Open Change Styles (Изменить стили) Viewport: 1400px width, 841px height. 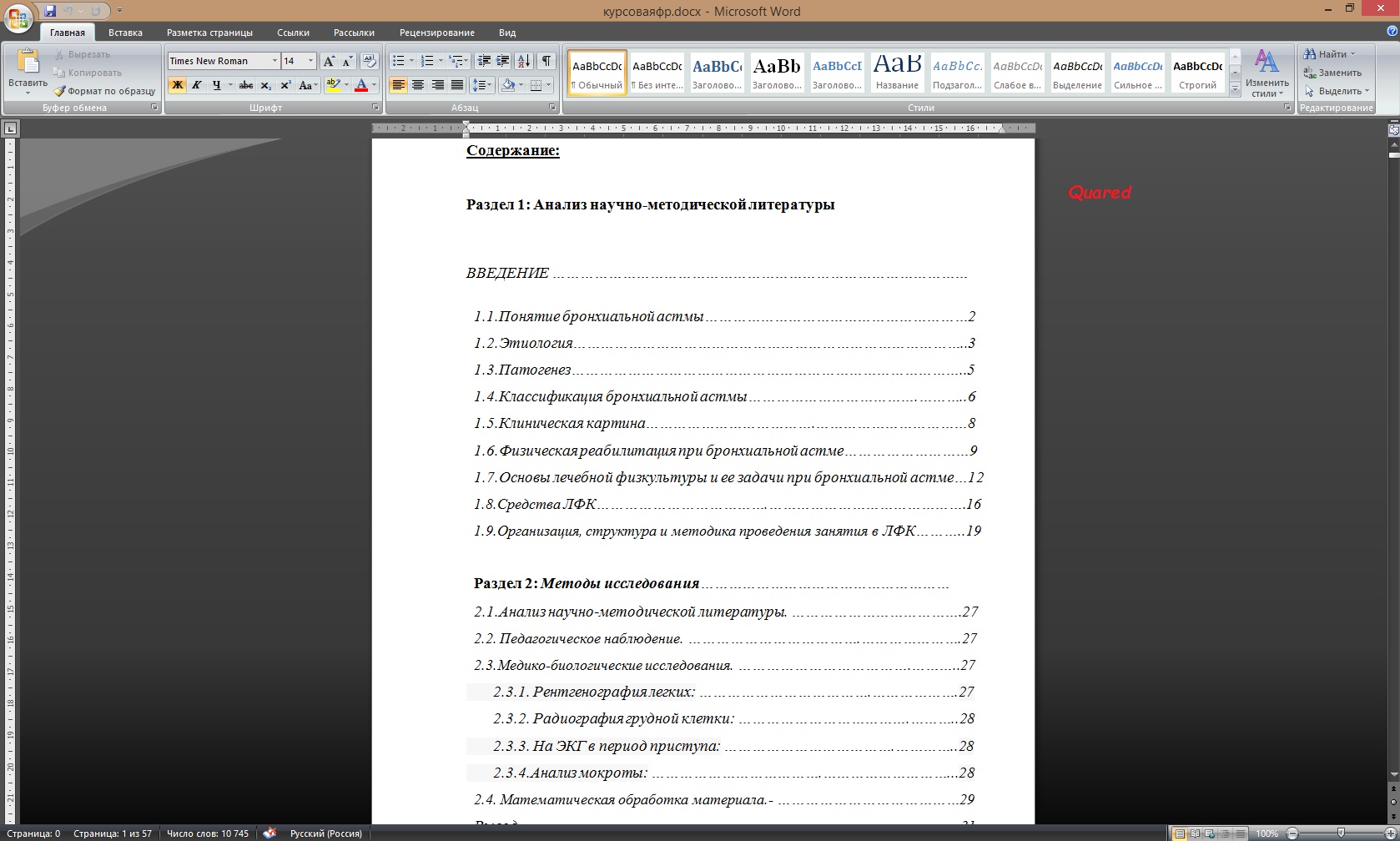click(1267, 73)
